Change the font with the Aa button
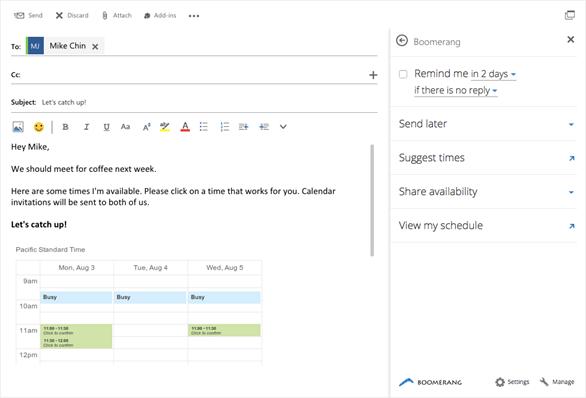 point(126,127)
